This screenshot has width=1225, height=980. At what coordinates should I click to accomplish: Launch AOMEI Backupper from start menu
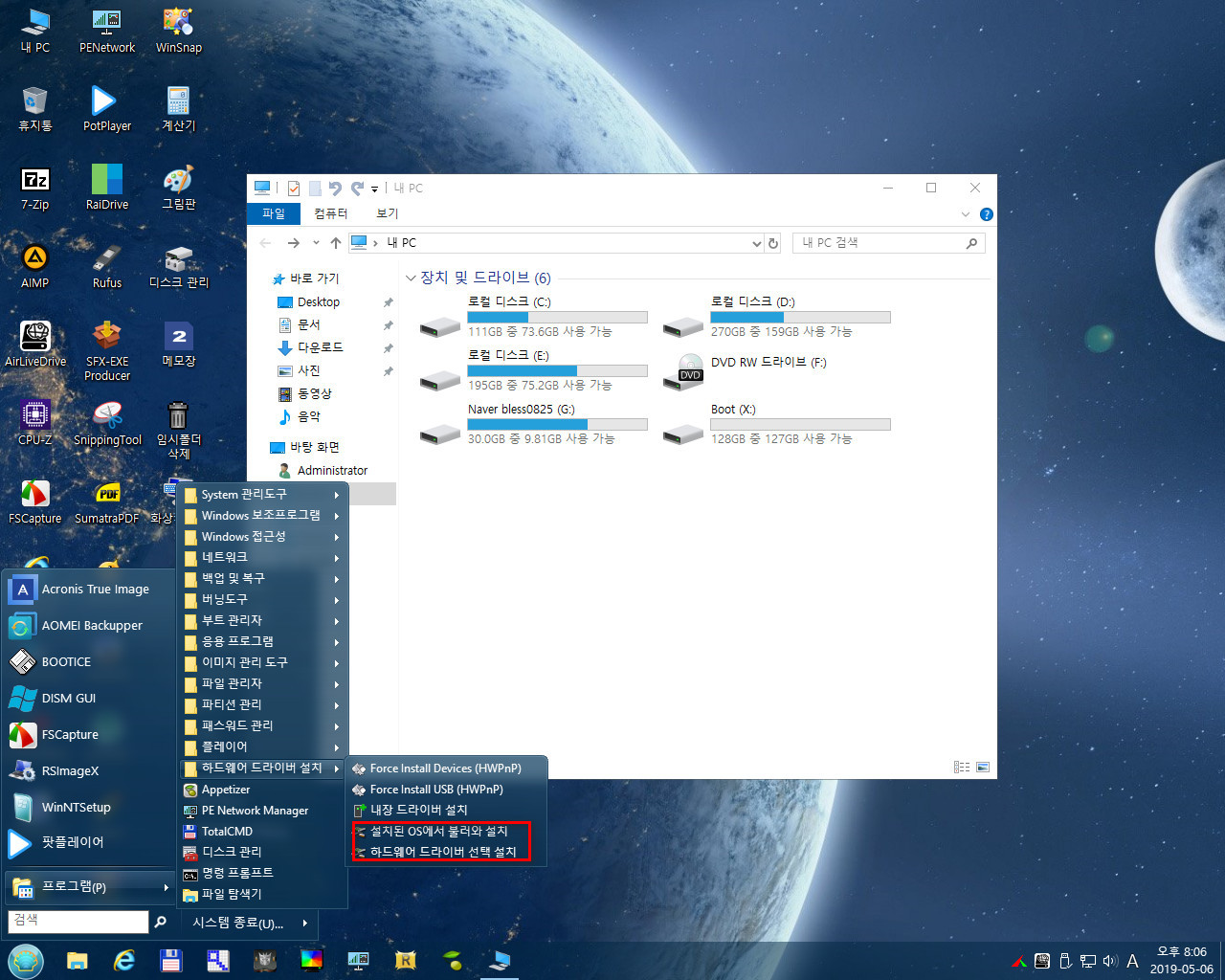pyautogui.click(x=88, y=626)
